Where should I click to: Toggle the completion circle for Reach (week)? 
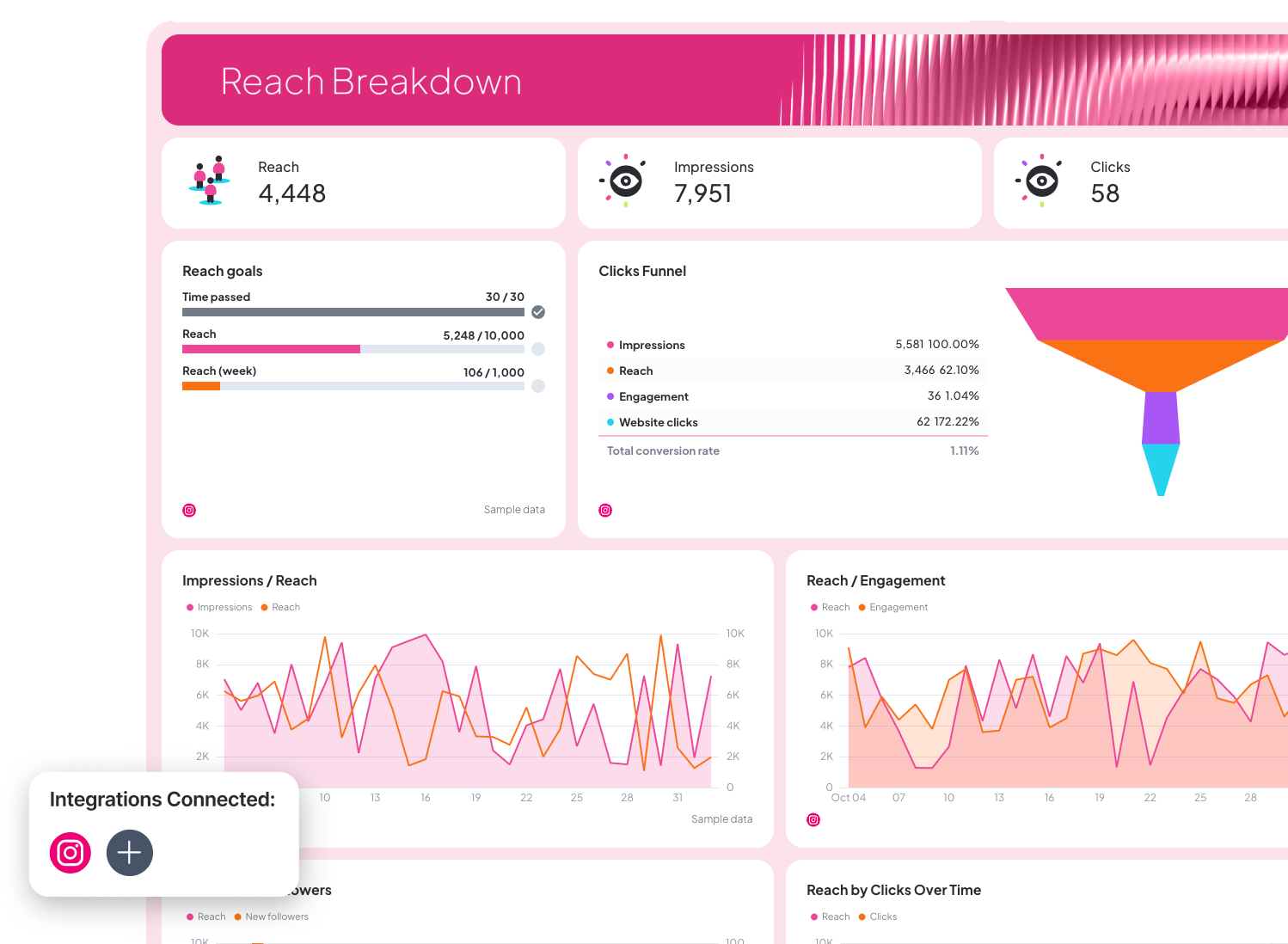tap(539, 386)
